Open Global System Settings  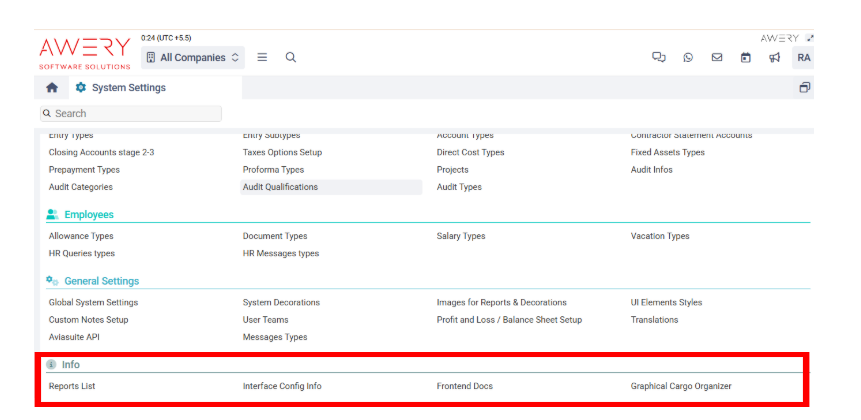tap(93, 302)
